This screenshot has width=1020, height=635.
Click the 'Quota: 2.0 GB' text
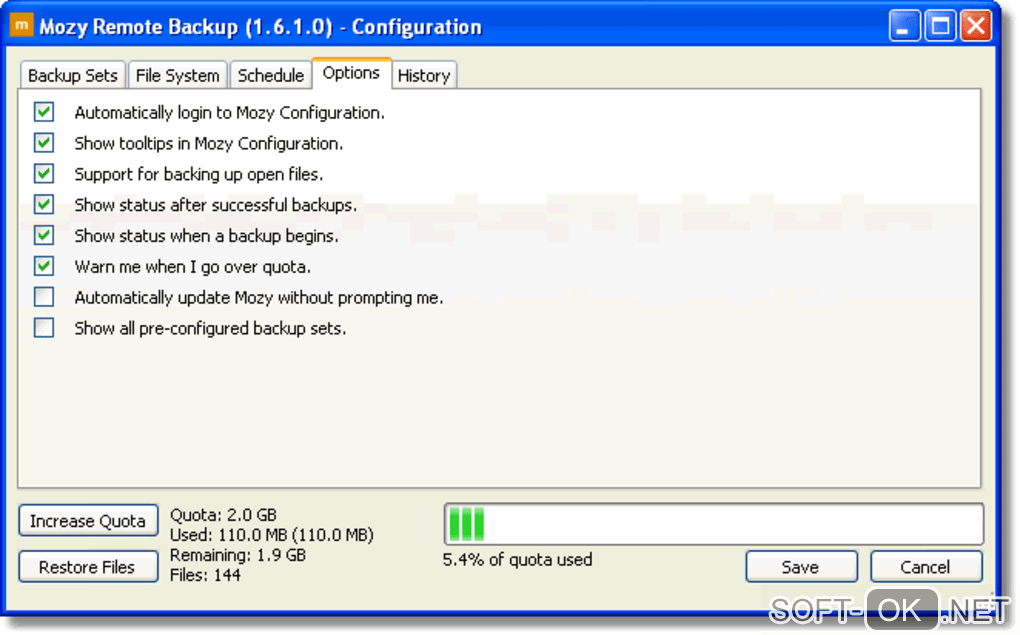tap(223, 515)
